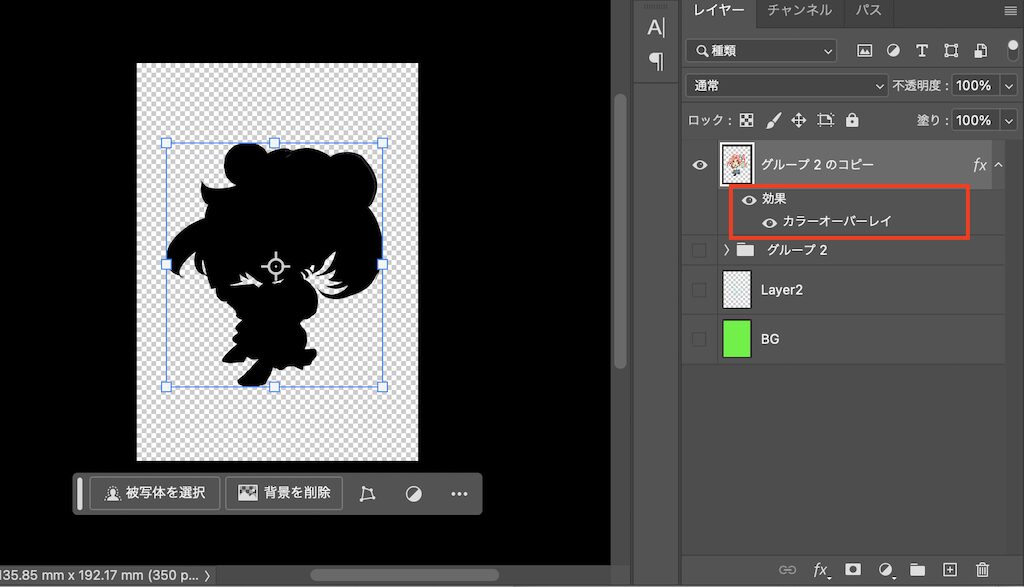Create new fill or adjustment layer
Viewport: 1024px width, 587px height.
(886, 571)
